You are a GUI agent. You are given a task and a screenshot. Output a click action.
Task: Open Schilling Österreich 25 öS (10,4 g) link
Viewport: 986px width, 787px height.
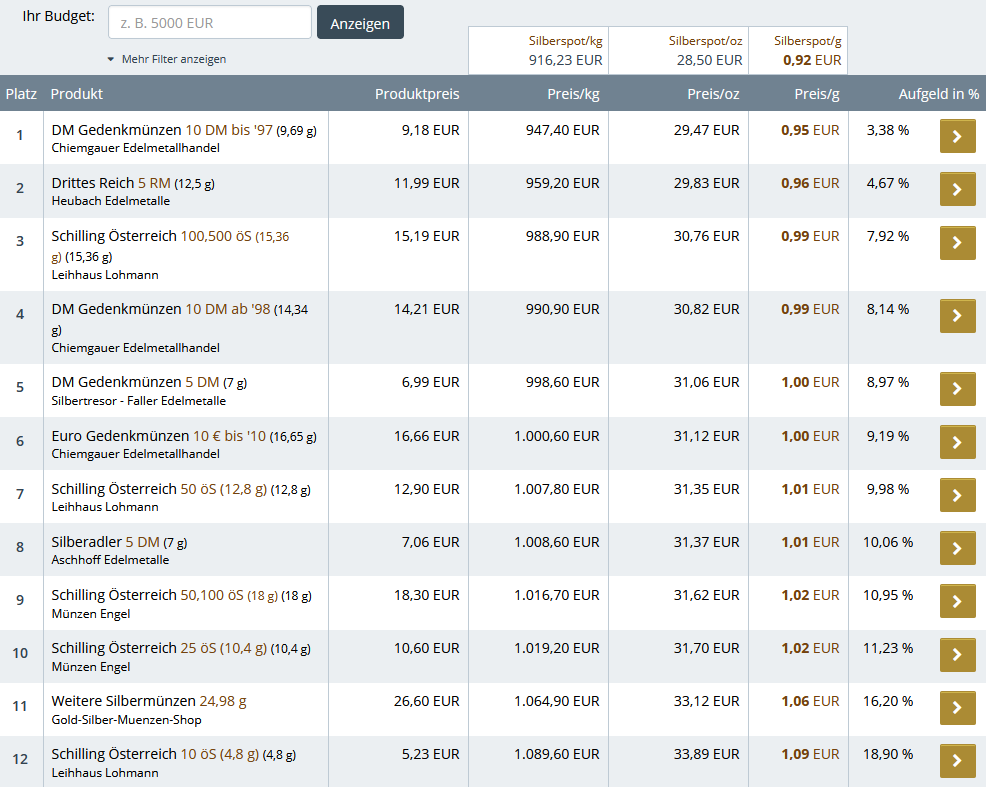[x=181, y=648]
